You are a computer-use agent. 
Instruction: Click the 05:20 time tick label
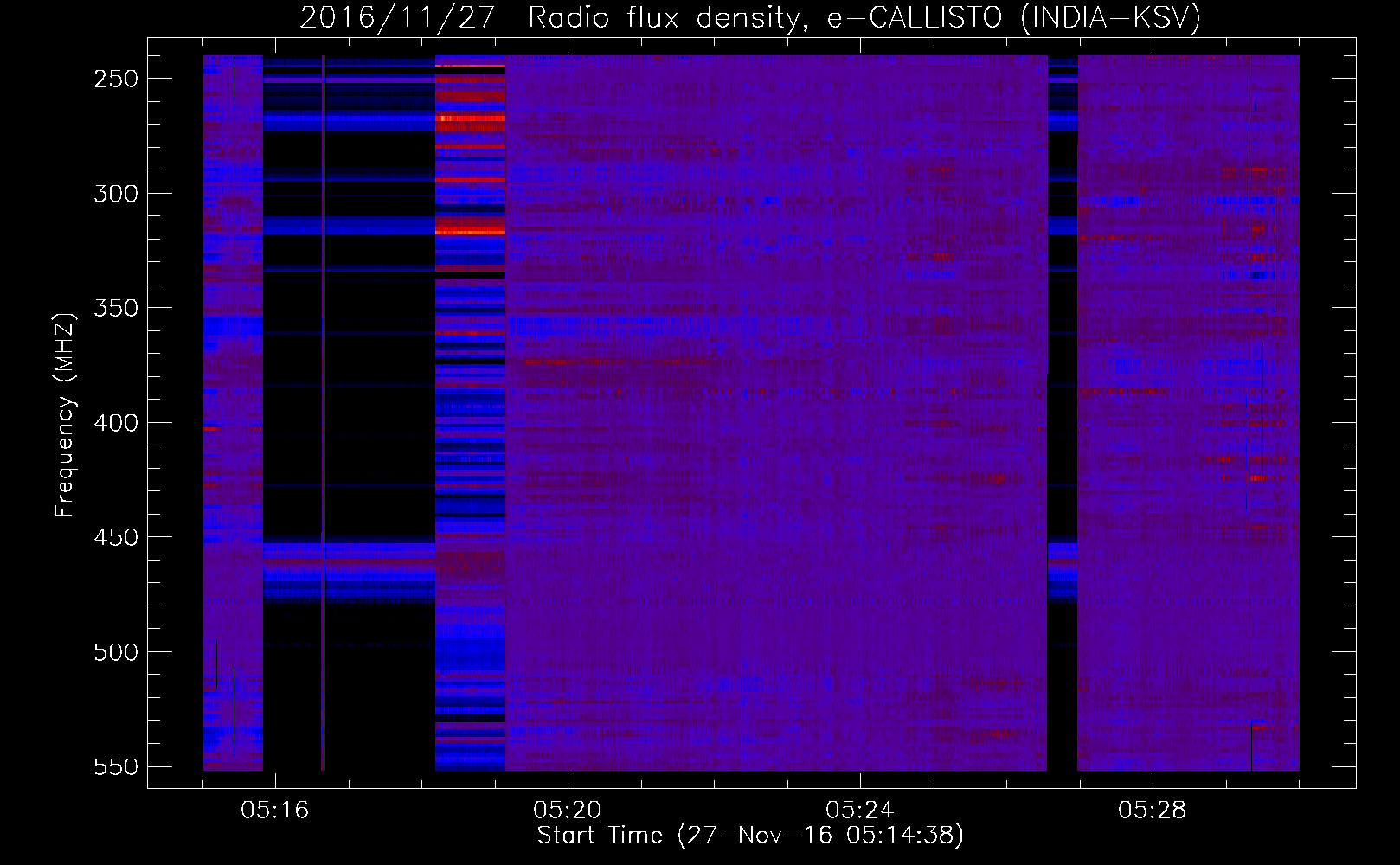pyautogui.click(x=568, y=811)
